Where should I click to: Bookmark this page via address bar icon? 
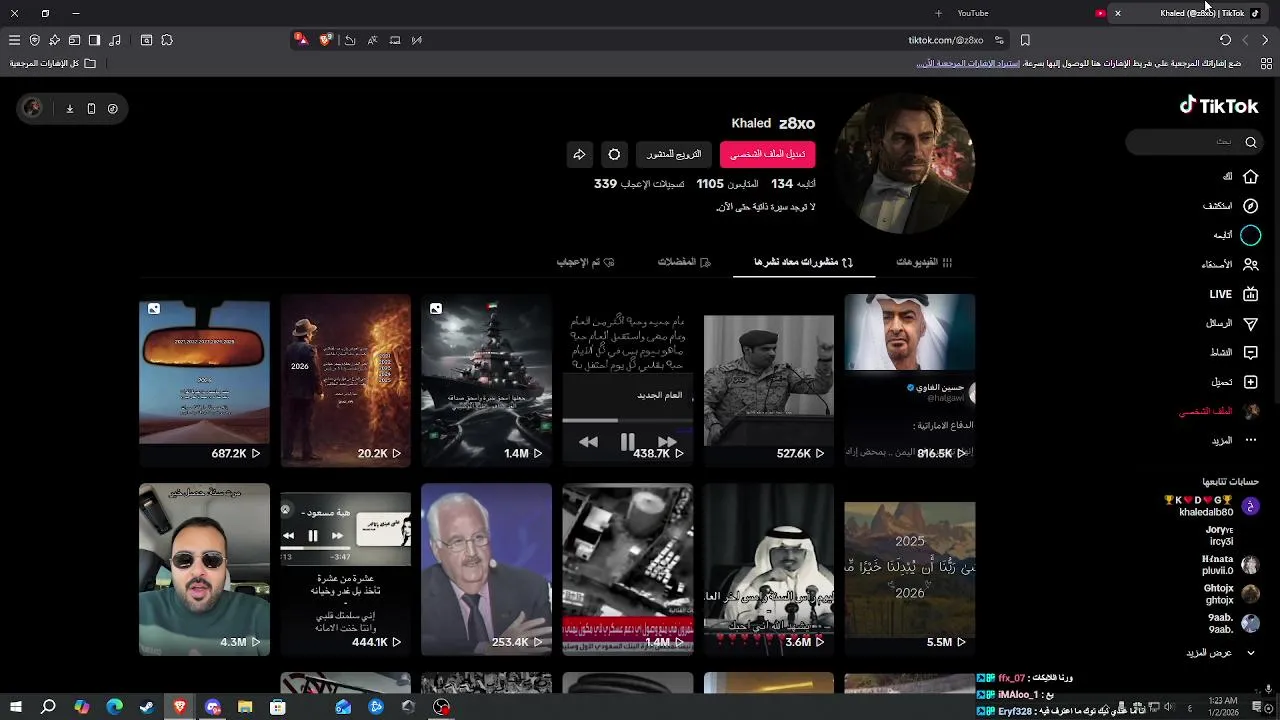pos(1025,40)
